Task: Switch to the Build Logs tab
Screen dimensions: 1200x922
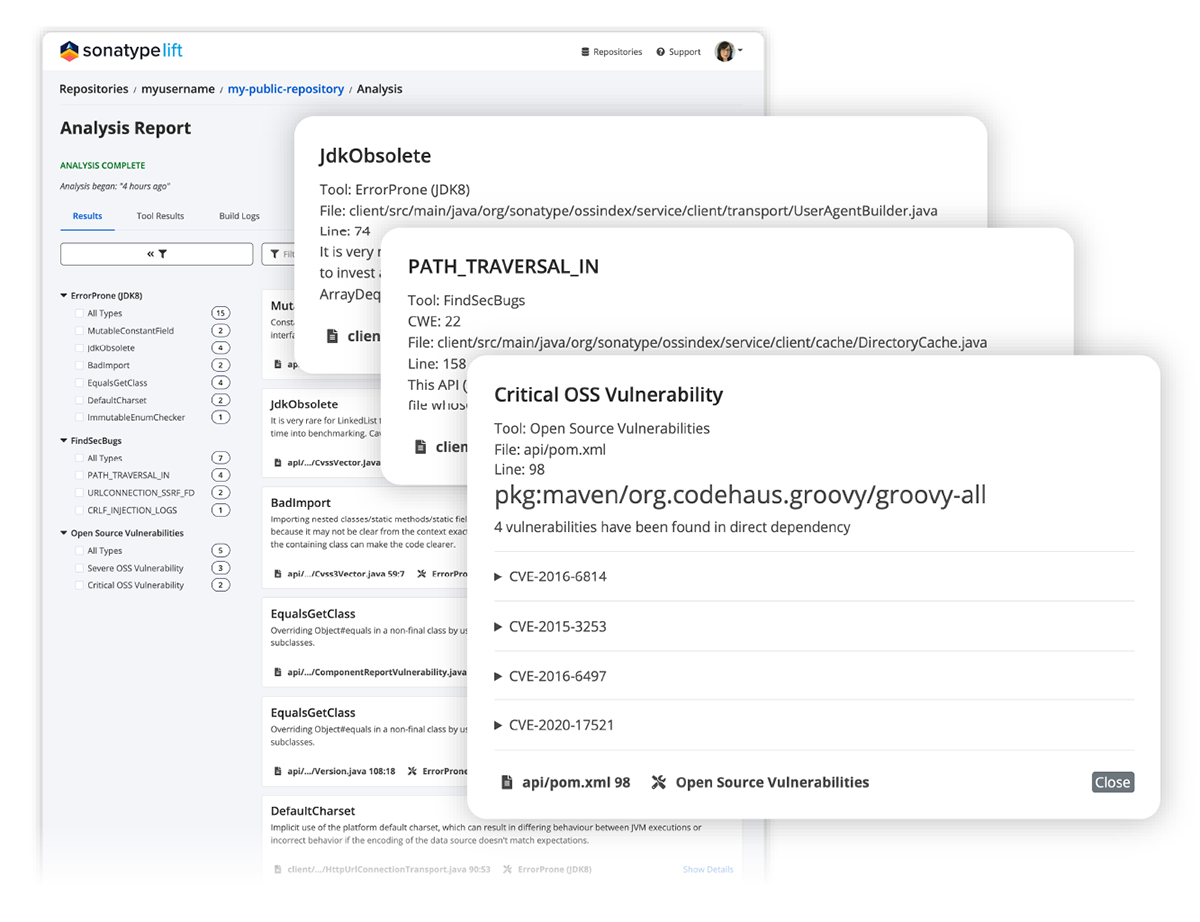Action: pyautogui.click(x=239, y=216)
